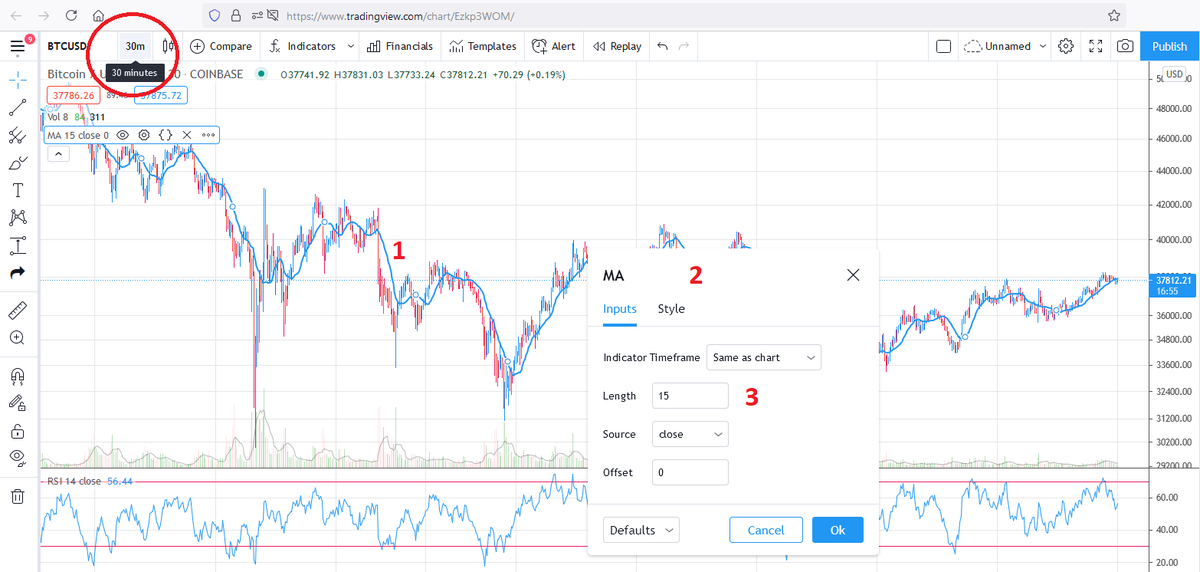
Task: Open the Compare symbol button
Action: 221,46
